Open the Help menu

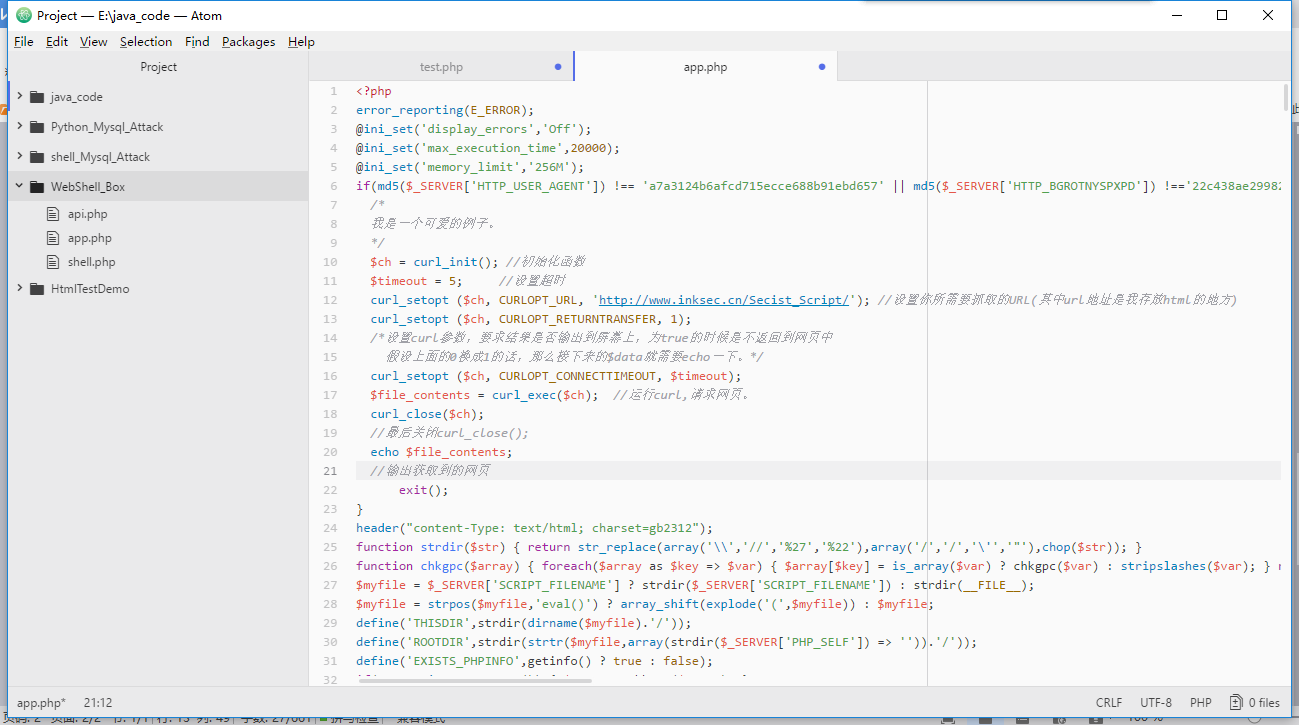301,42
